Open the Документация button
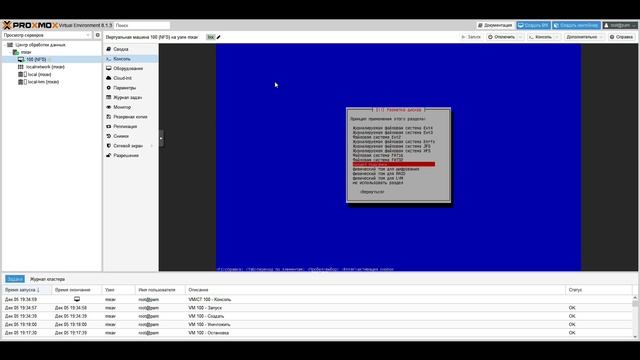Image resolution: width=640 pixels, height=360 pixels. 495,25
